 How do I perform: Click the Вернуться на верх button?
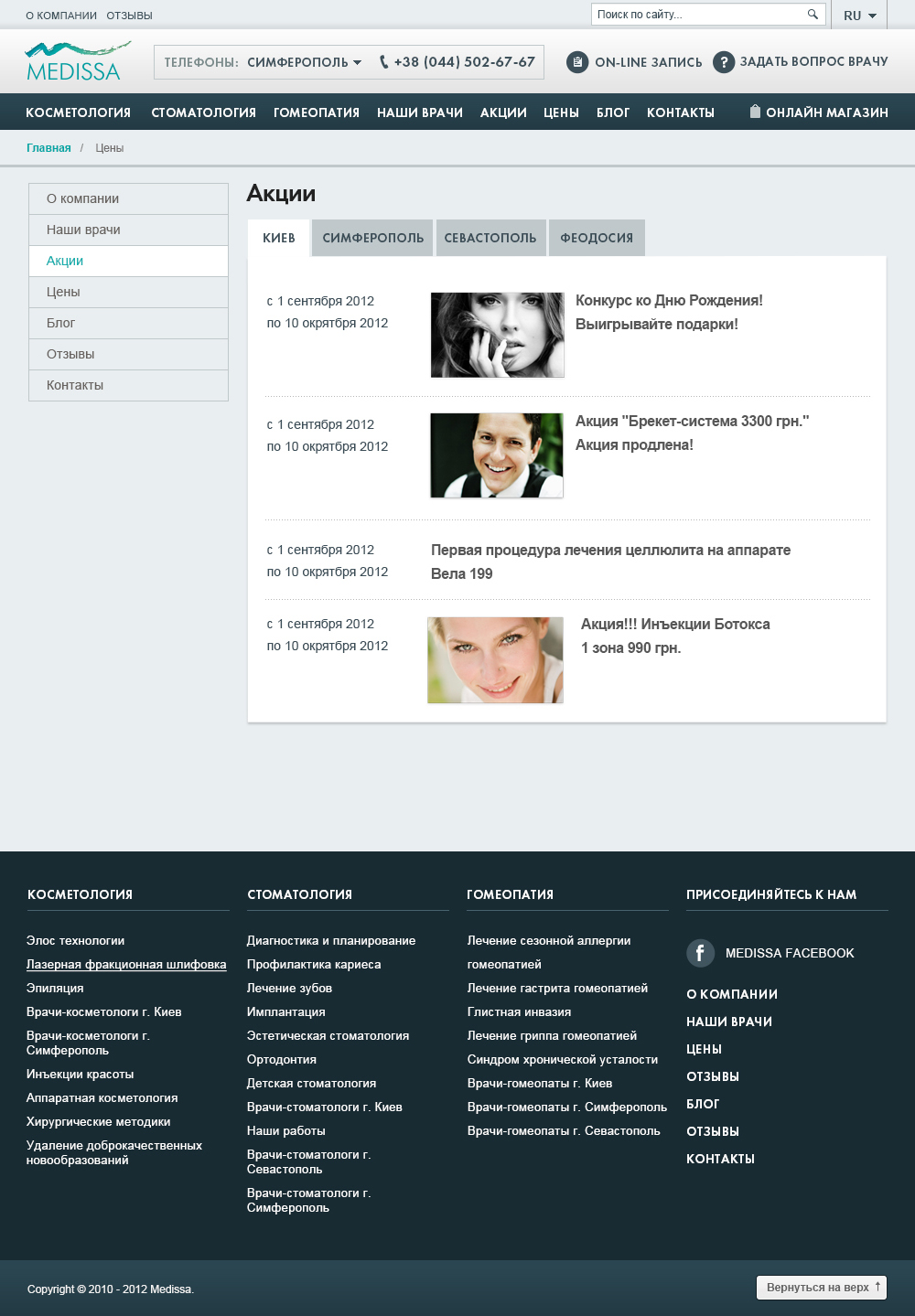(821, 1287)
